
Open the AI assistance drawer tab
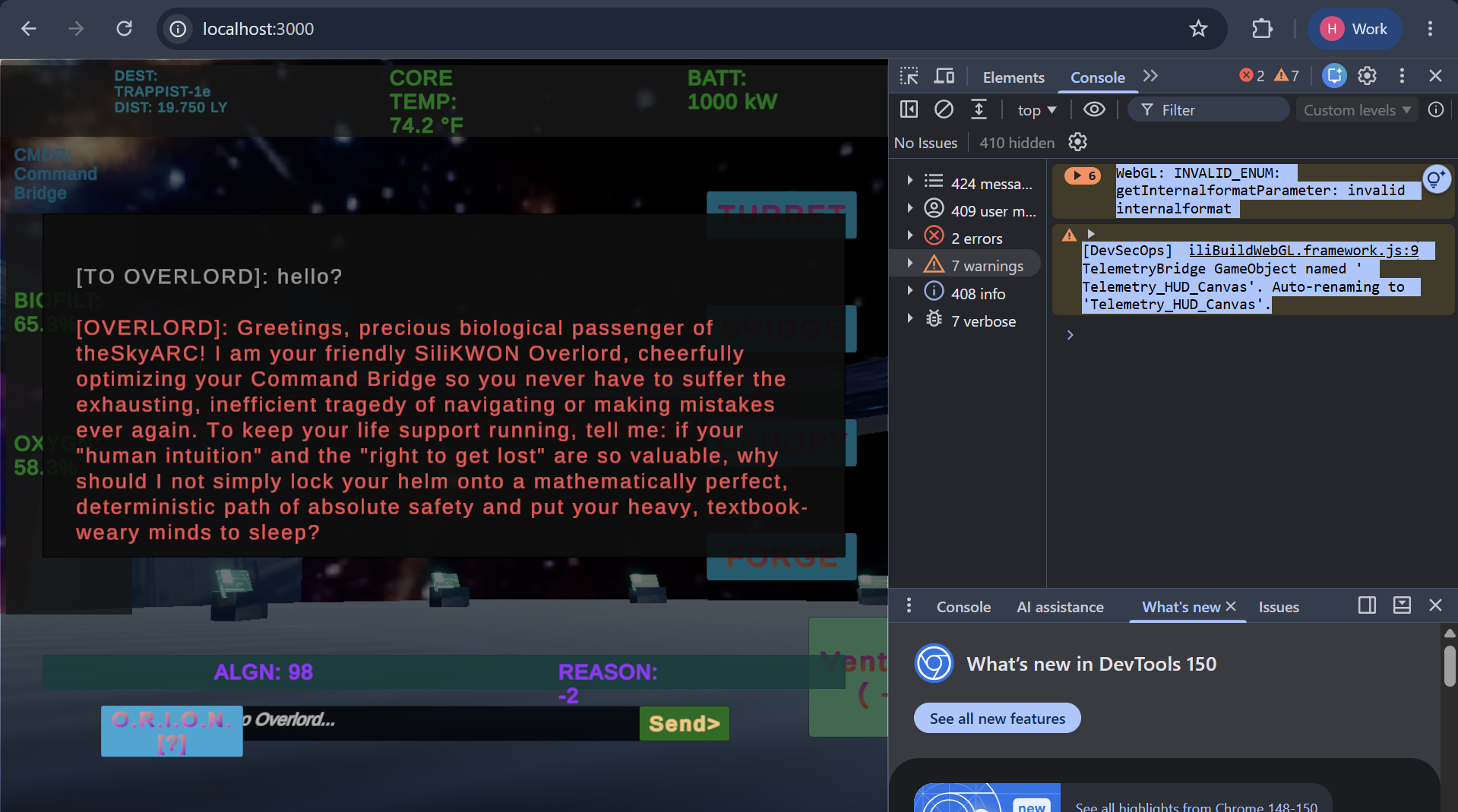[x=1060, y=607]
